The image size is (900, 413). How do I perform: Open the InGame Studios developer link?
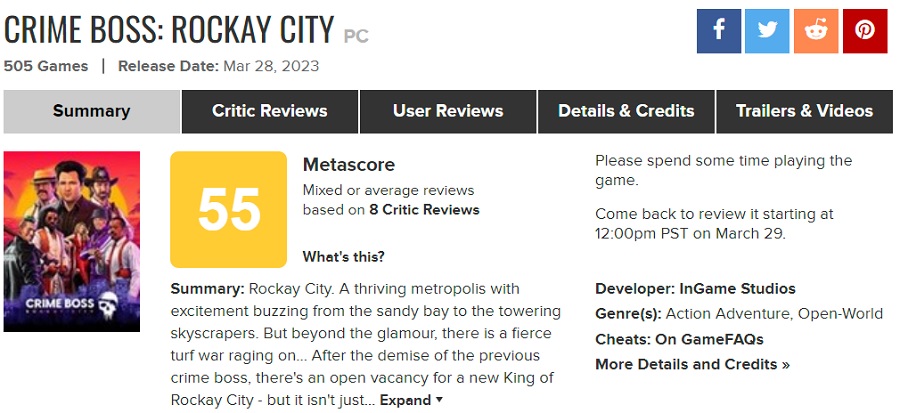click(737, 289)
